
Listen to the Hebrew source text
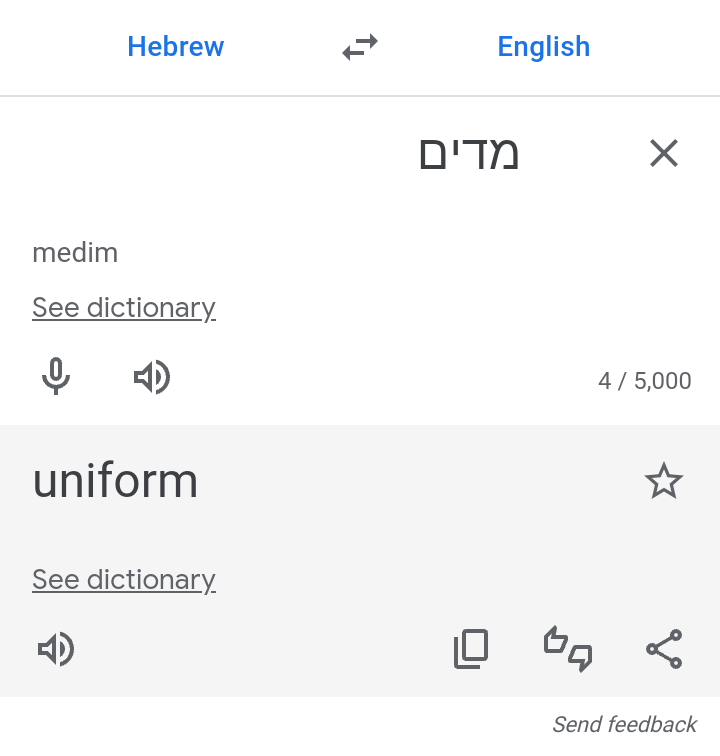point(152,377)
